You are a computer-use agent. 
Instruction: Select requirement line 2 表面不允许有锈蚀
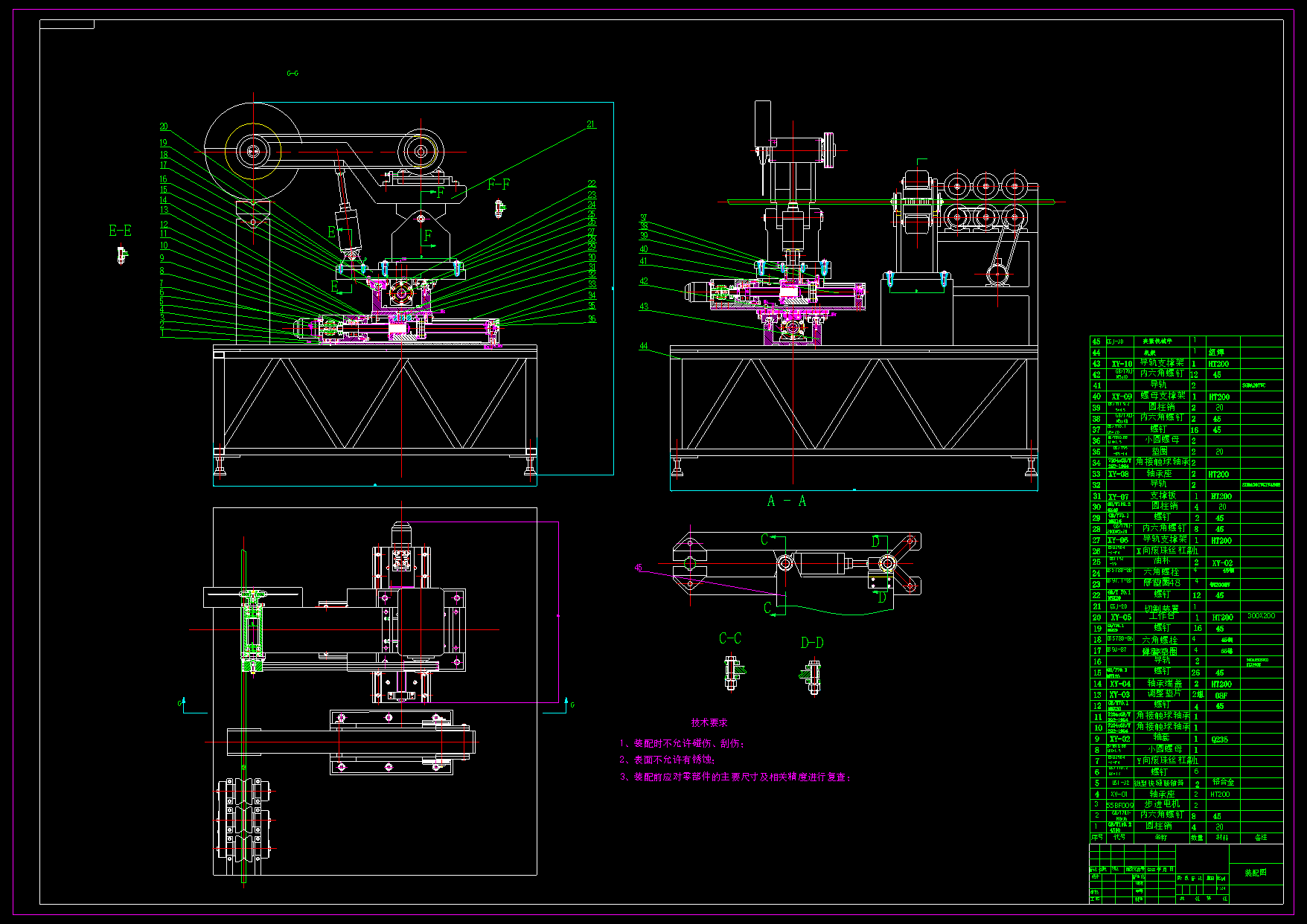tap(668, 760)
